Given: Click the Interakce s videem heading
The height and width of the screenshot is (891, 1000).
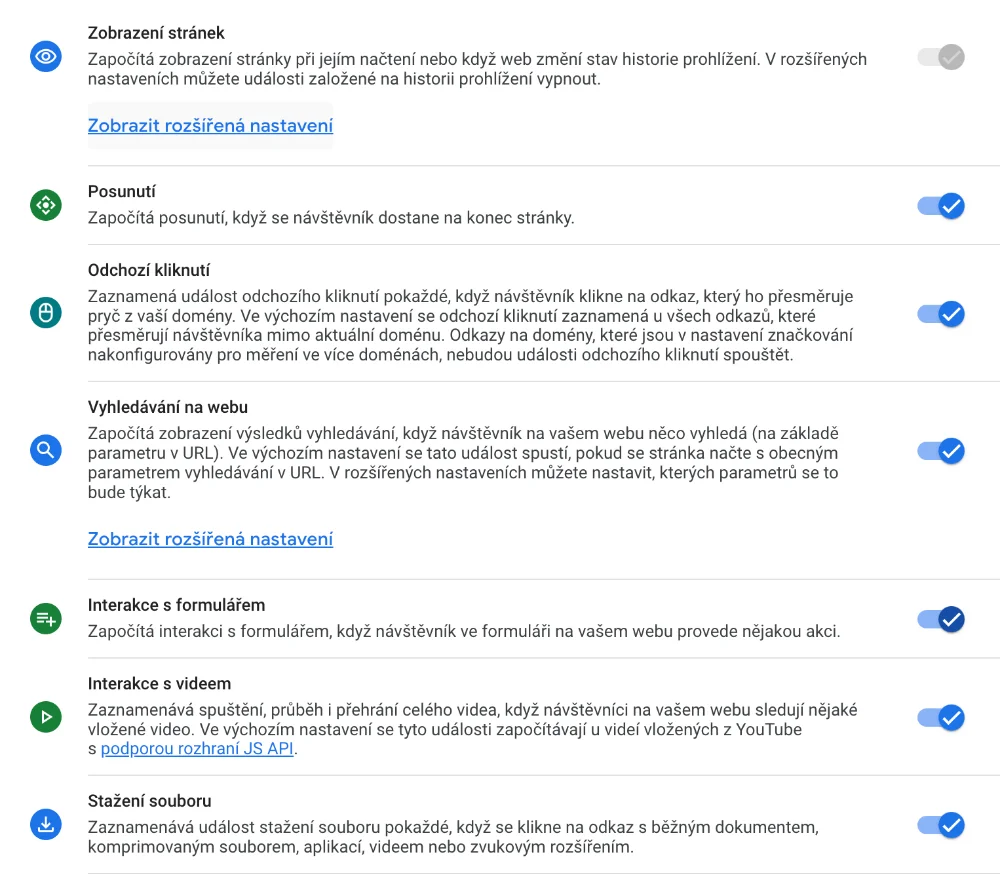Looking at the screenshot, I should [x=159, y=684].
